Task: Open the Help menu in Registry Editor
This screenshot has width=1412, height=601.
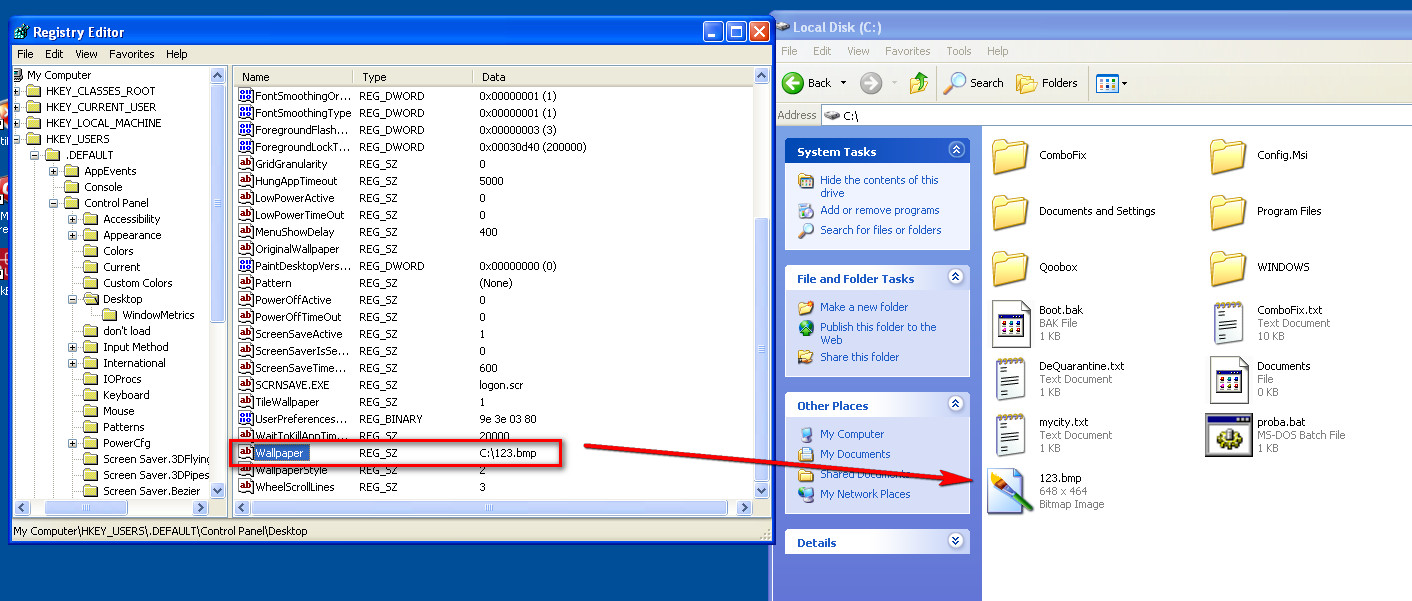Action: [x=177, y=54]
